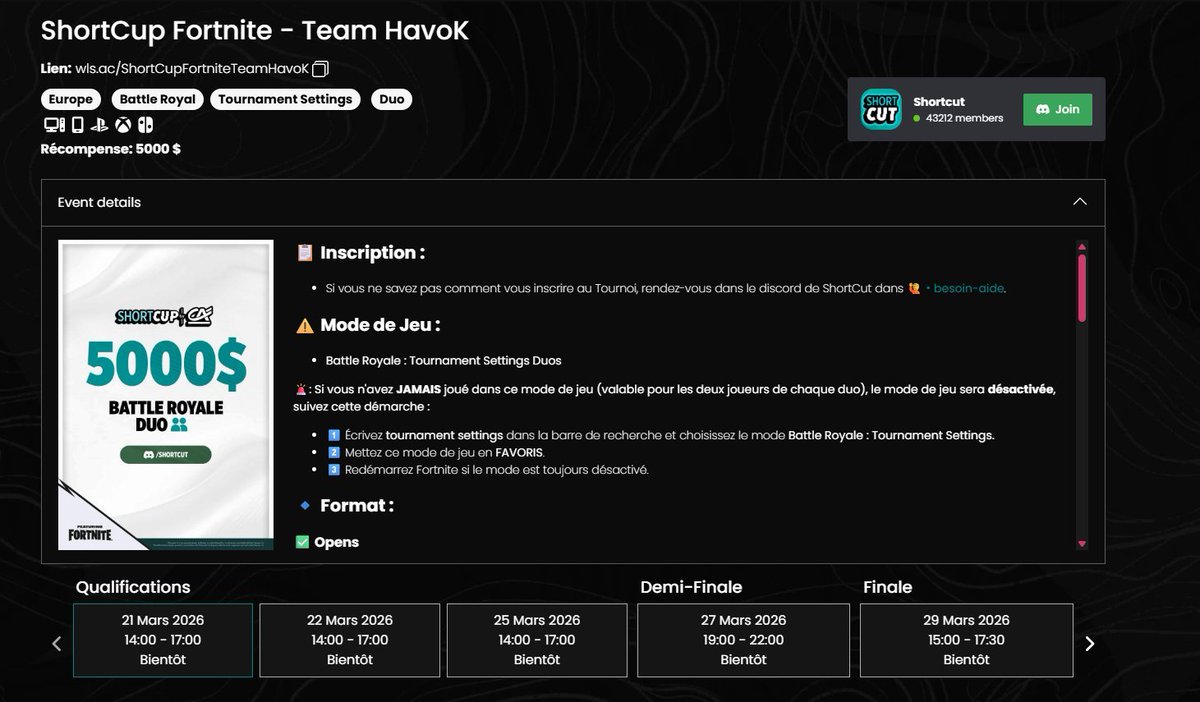
Task: Click the wls.ac/ShortCupFortniteTeamHavoK link text
Action: coord(192,69)
